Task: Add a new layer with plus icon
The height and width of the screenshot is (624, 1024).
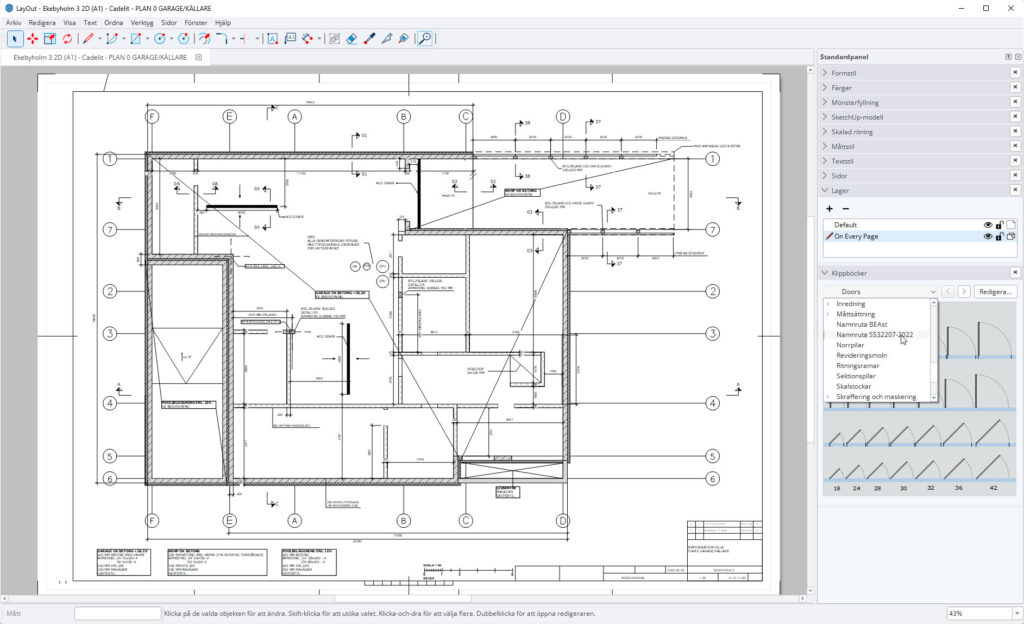Action: pyautogui.click(x=829, y=208)
